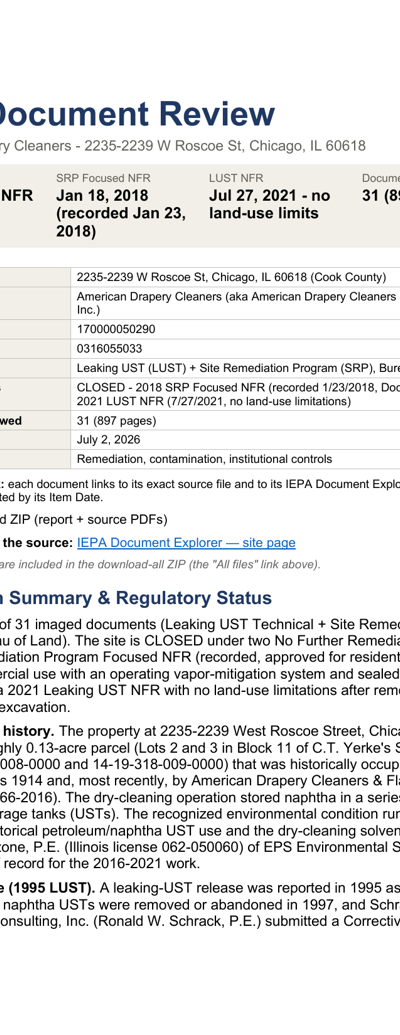Select the 'Jul 27, 2021 - no land-use limits' value
Image resolution: width=400 pixels, height=1035 pixels.
[269, 205]
